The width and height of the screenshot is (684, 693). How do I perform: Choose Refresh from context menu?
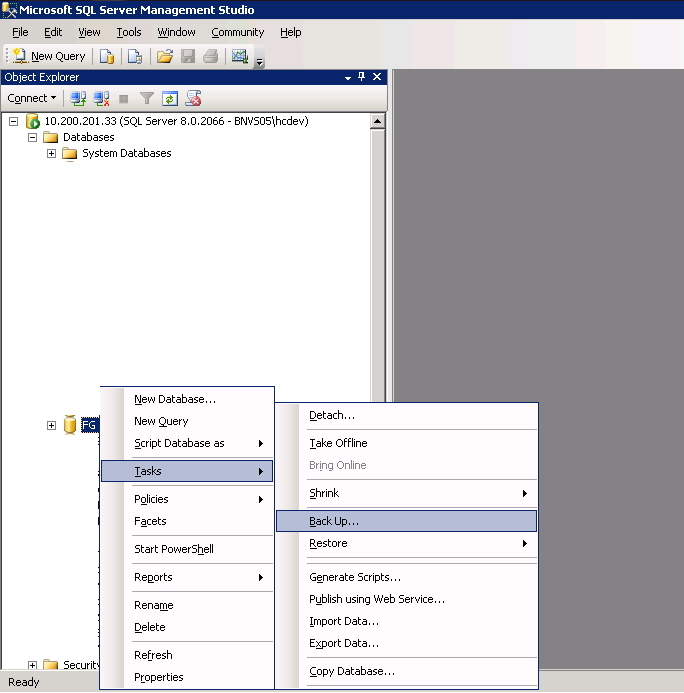(187, 655)
